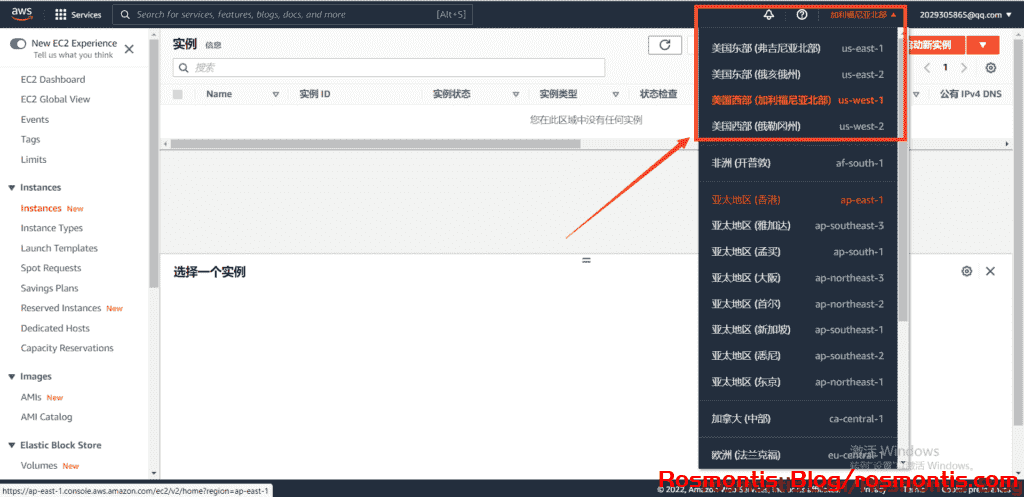The width and height of the screenshot is (1024, 497).
Task: Select region us-west-2 Oregon
Action: coord(797,126)
